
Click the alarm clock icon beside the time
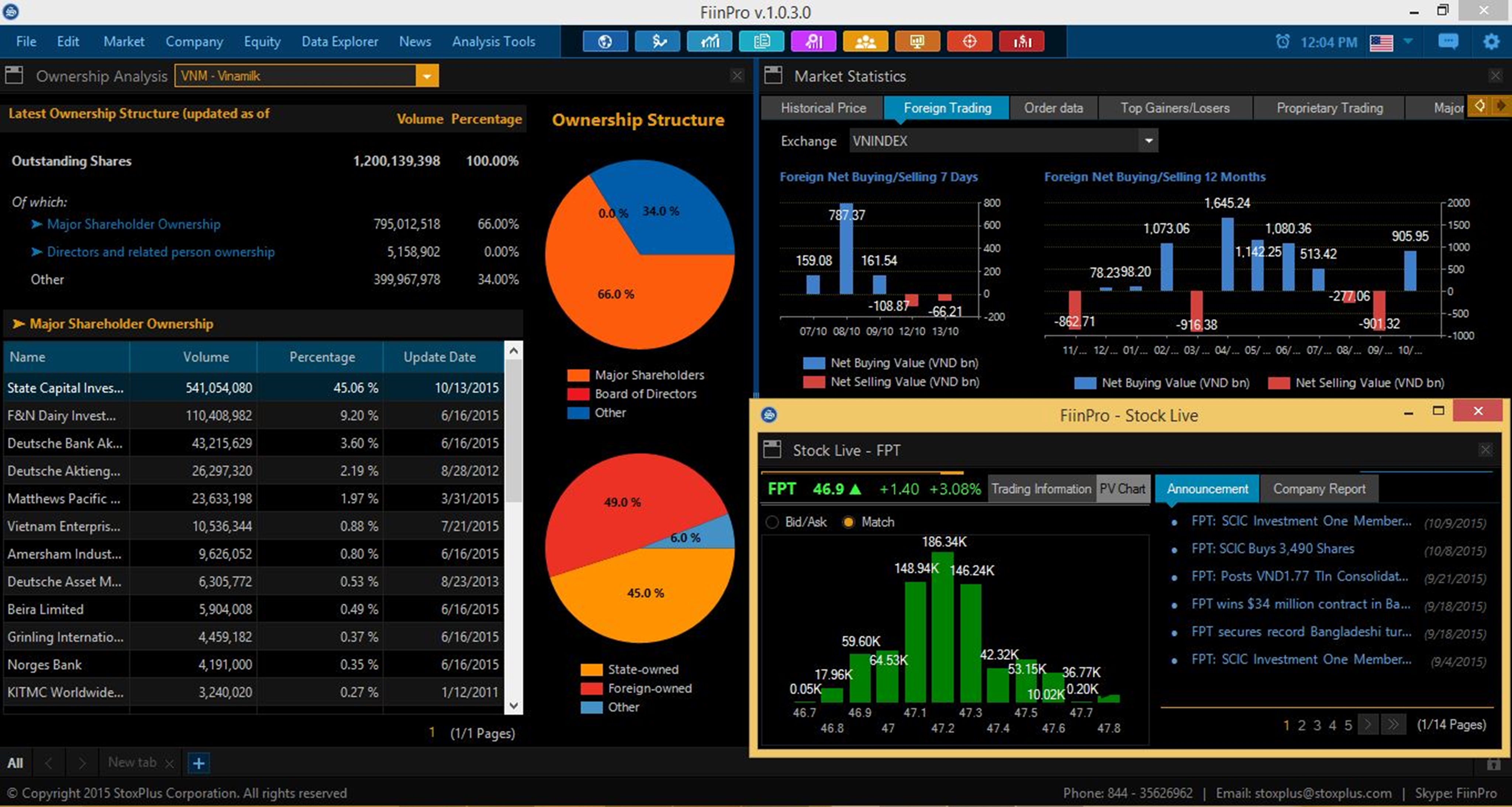[x=1283, y=42]
